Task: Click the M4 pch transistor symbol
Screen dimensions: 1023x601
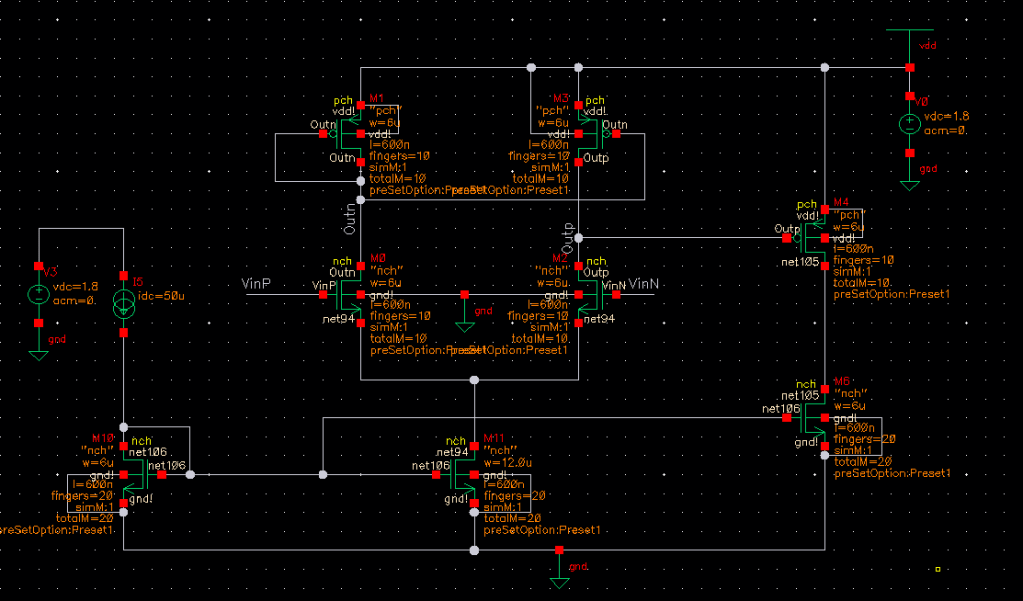Action: (815, 237)
